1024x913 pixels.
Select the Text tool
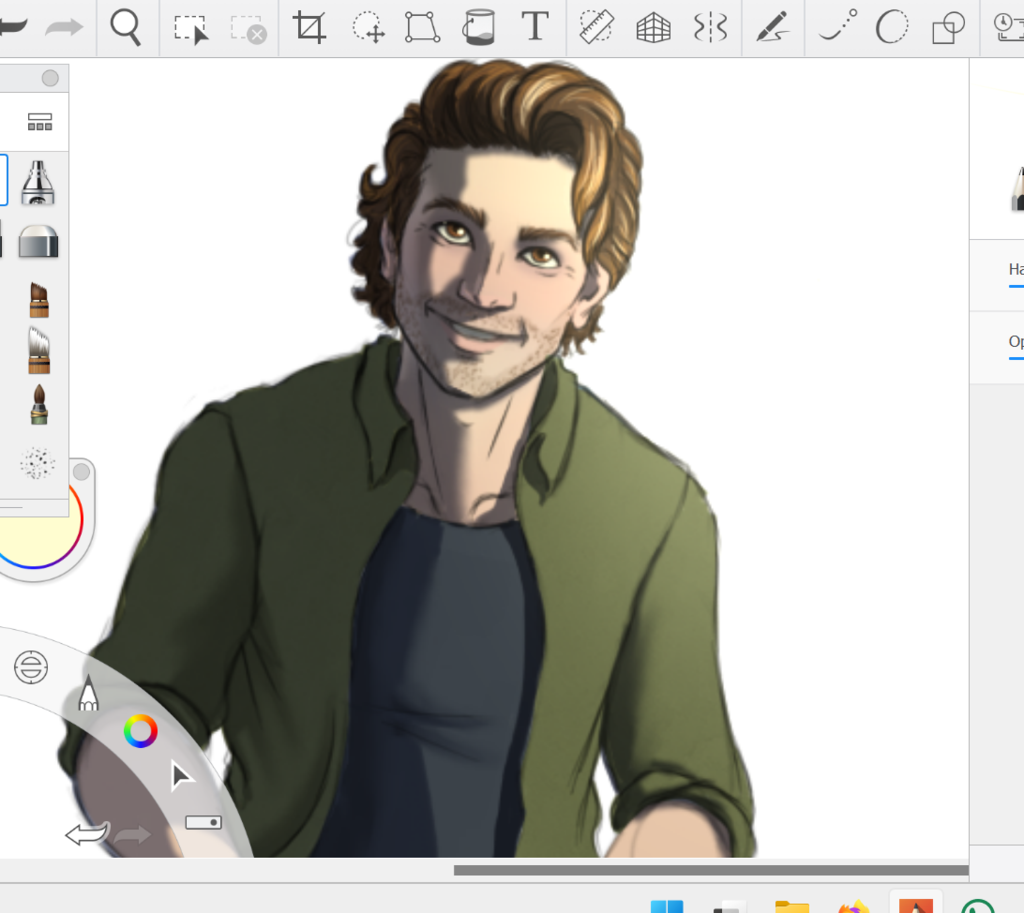535,27
